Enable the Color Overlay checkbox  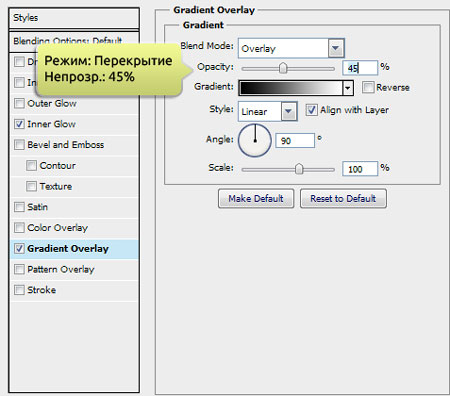(x=19, y=228)
